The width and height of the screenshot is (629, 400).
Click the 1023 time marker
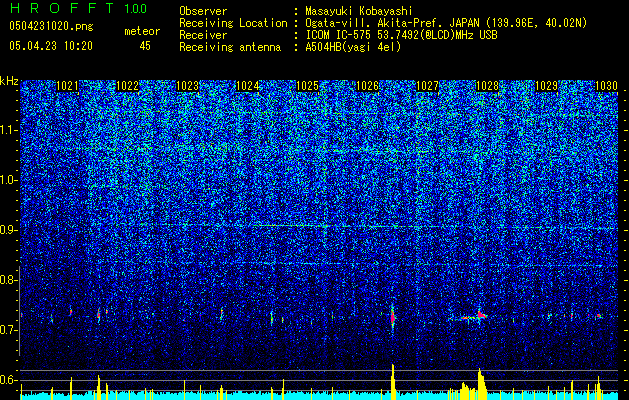pos(187,86)
